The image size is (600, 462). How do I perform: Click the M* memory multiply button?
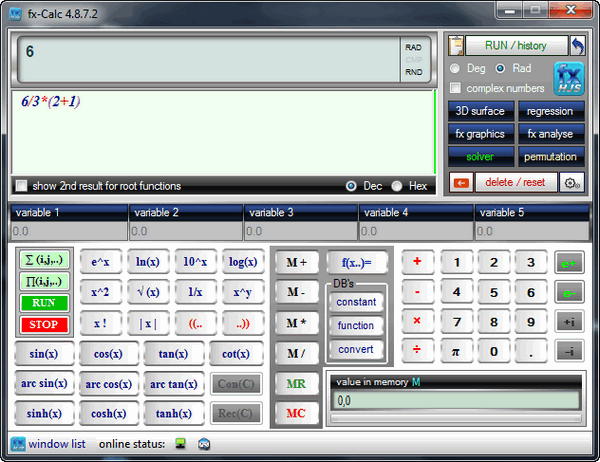(x=297, y=323)
